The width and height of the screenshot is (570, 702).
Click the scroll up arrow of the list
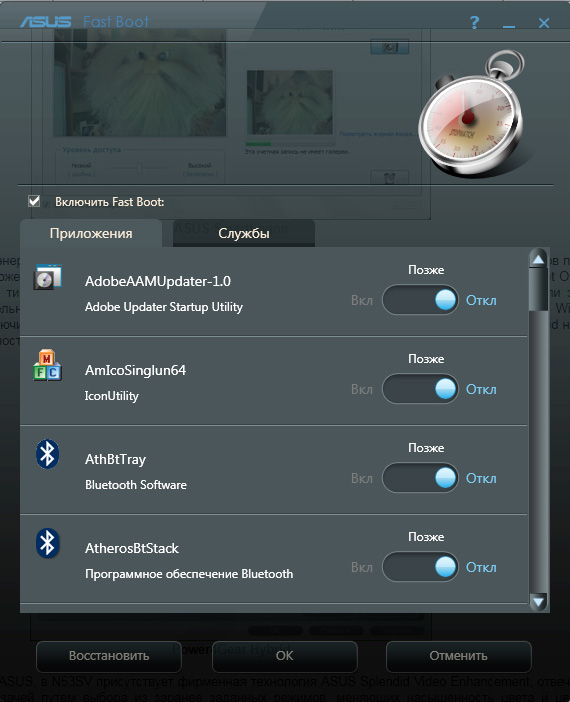point(538,259)
